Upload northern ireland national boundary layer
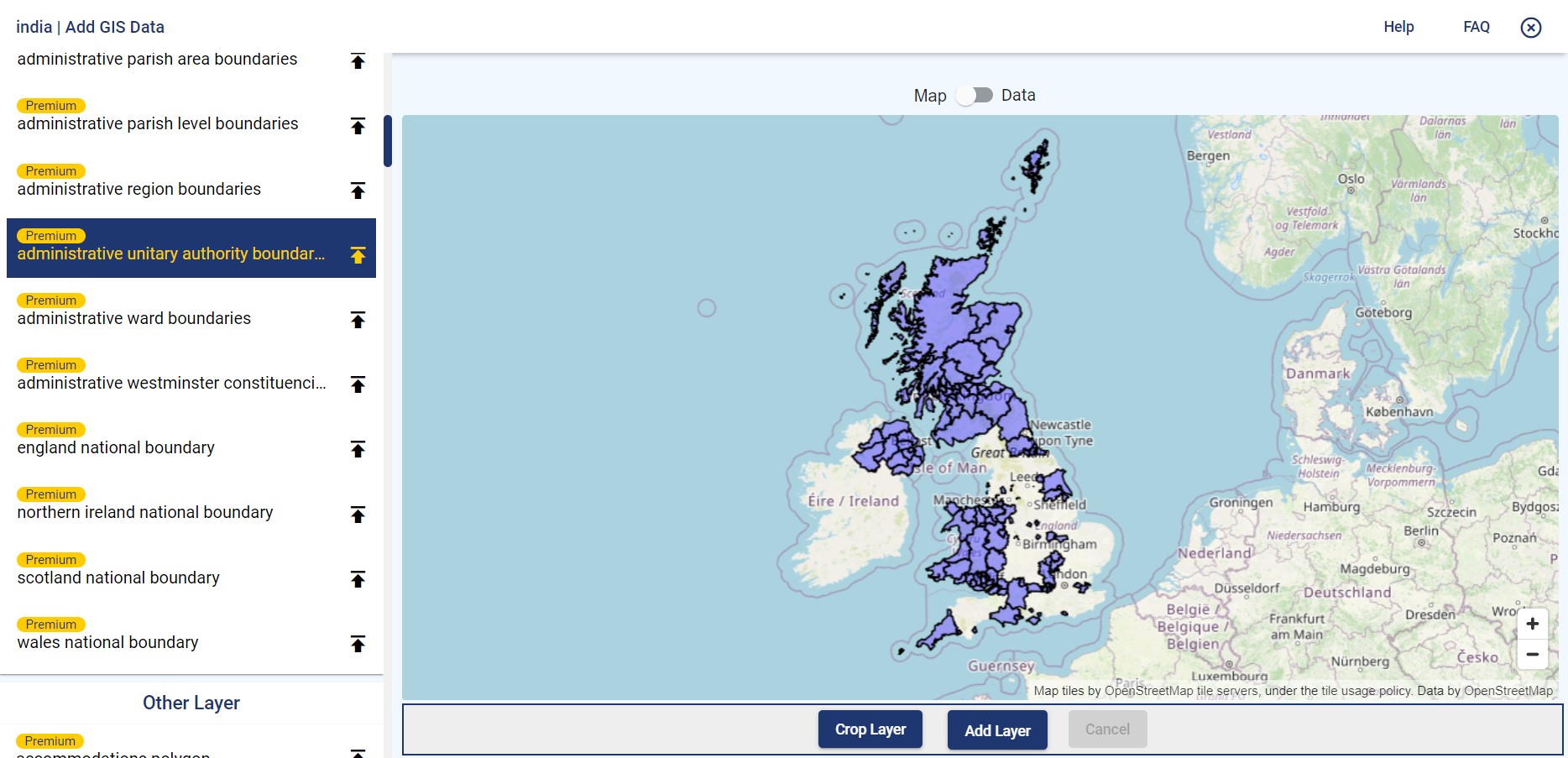This screenshot has height=758, width=1568. click(x=358, y=515)
